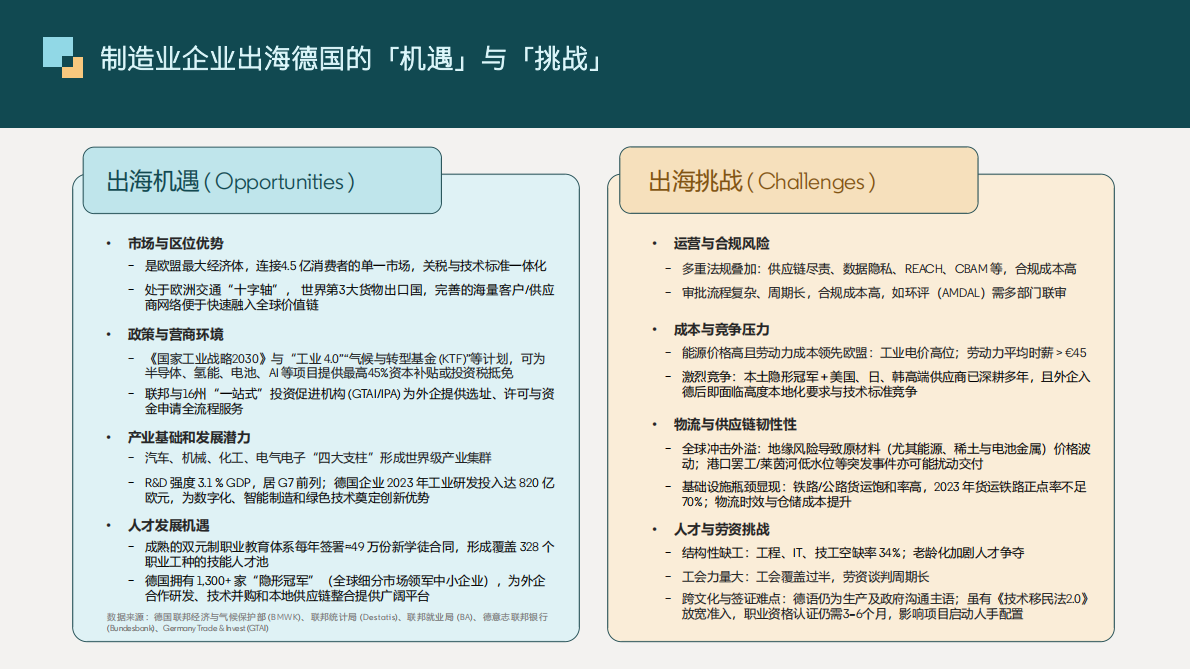
Task: Click the 结构性缺工 line with 空缺率 34%
Action: point(853,553)
